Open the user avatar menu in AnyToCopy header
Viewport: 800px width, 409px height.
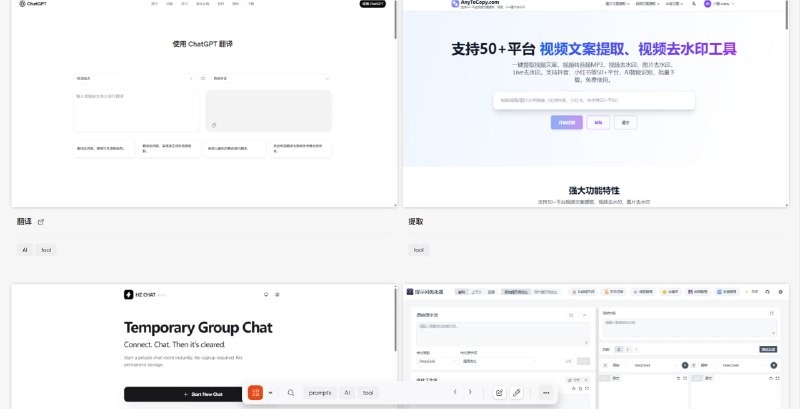719,4
